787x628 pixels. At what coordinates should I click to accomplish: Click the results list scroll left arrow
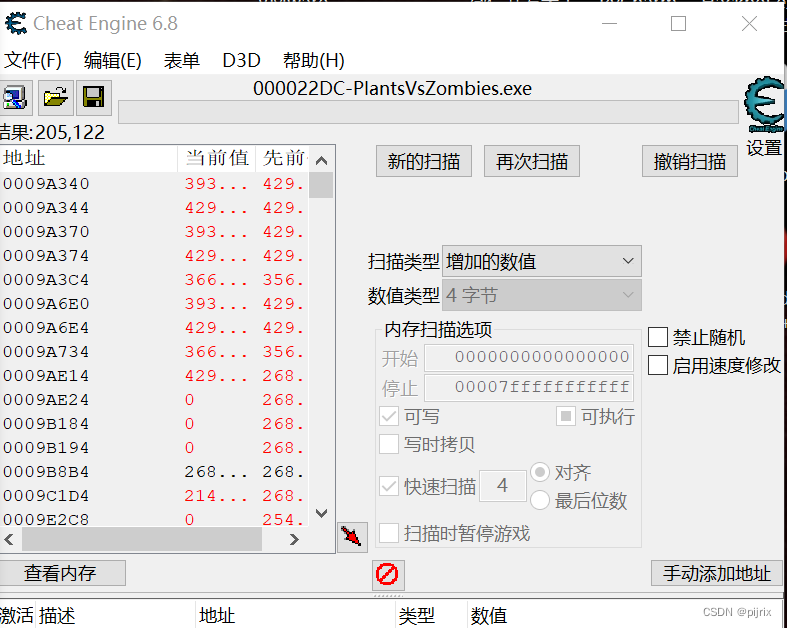(9, 540)
